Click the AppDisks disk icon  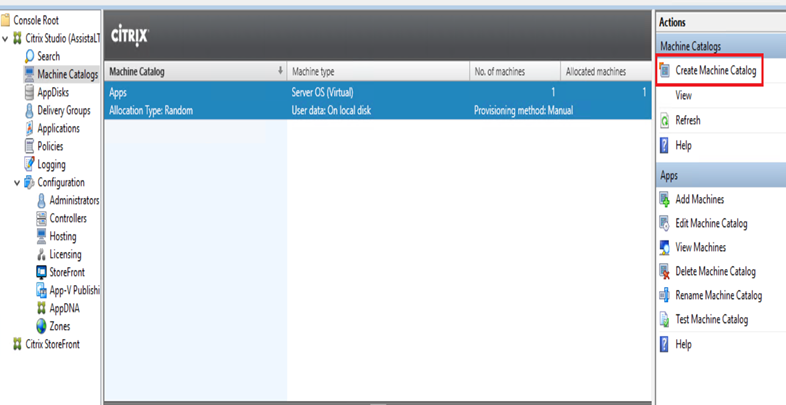(x=30, y=92)
